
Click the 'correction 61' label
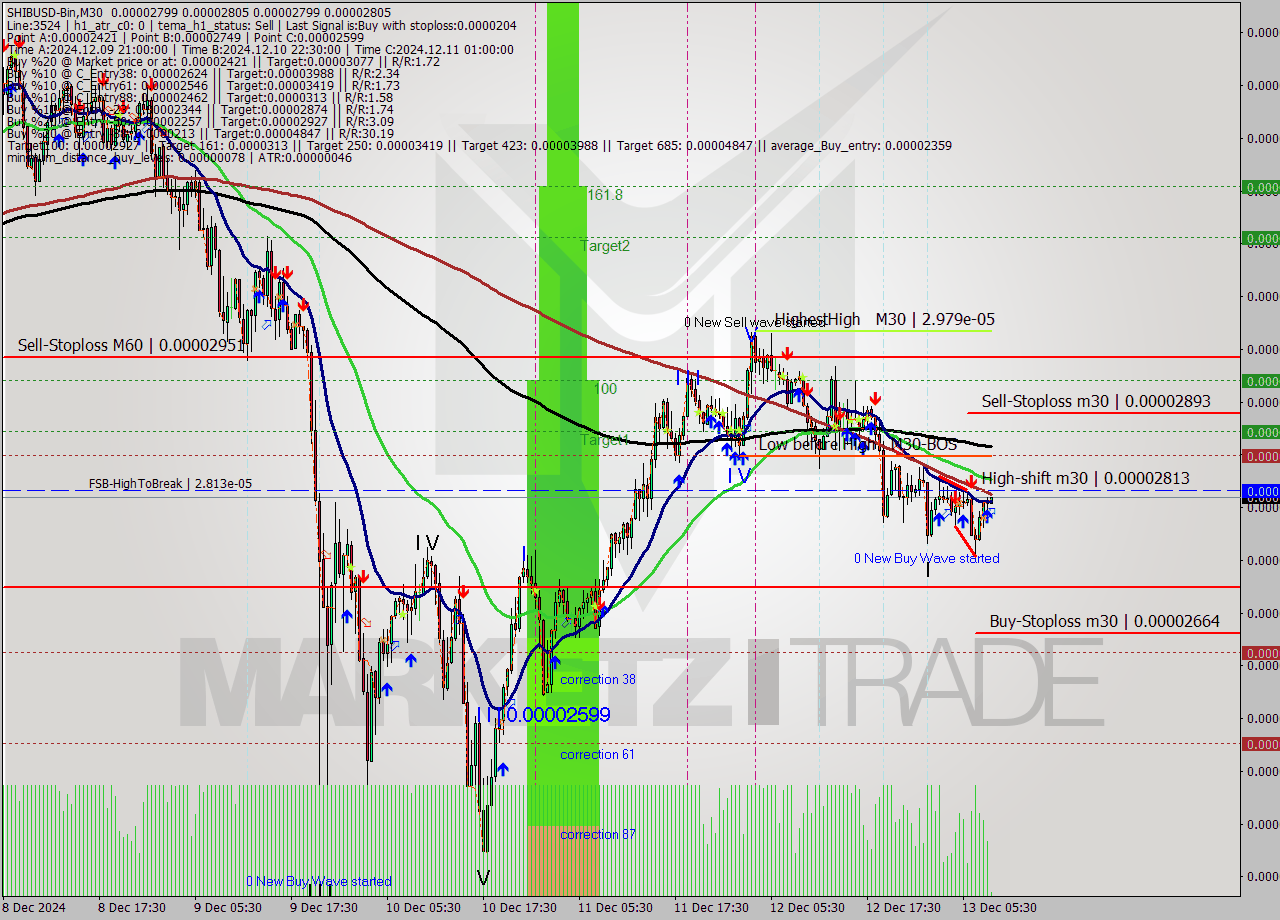click(x=597, y=754)
